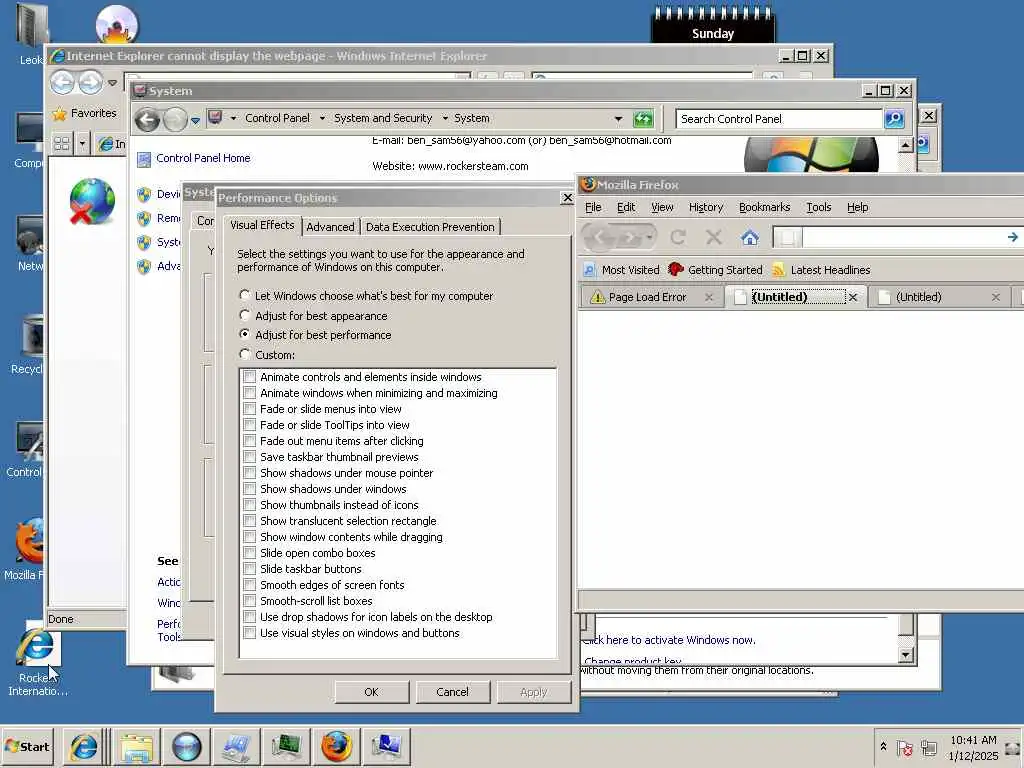Open IE recent pages dropdown arrow
1024x768 pixels.
pos(112,84)
